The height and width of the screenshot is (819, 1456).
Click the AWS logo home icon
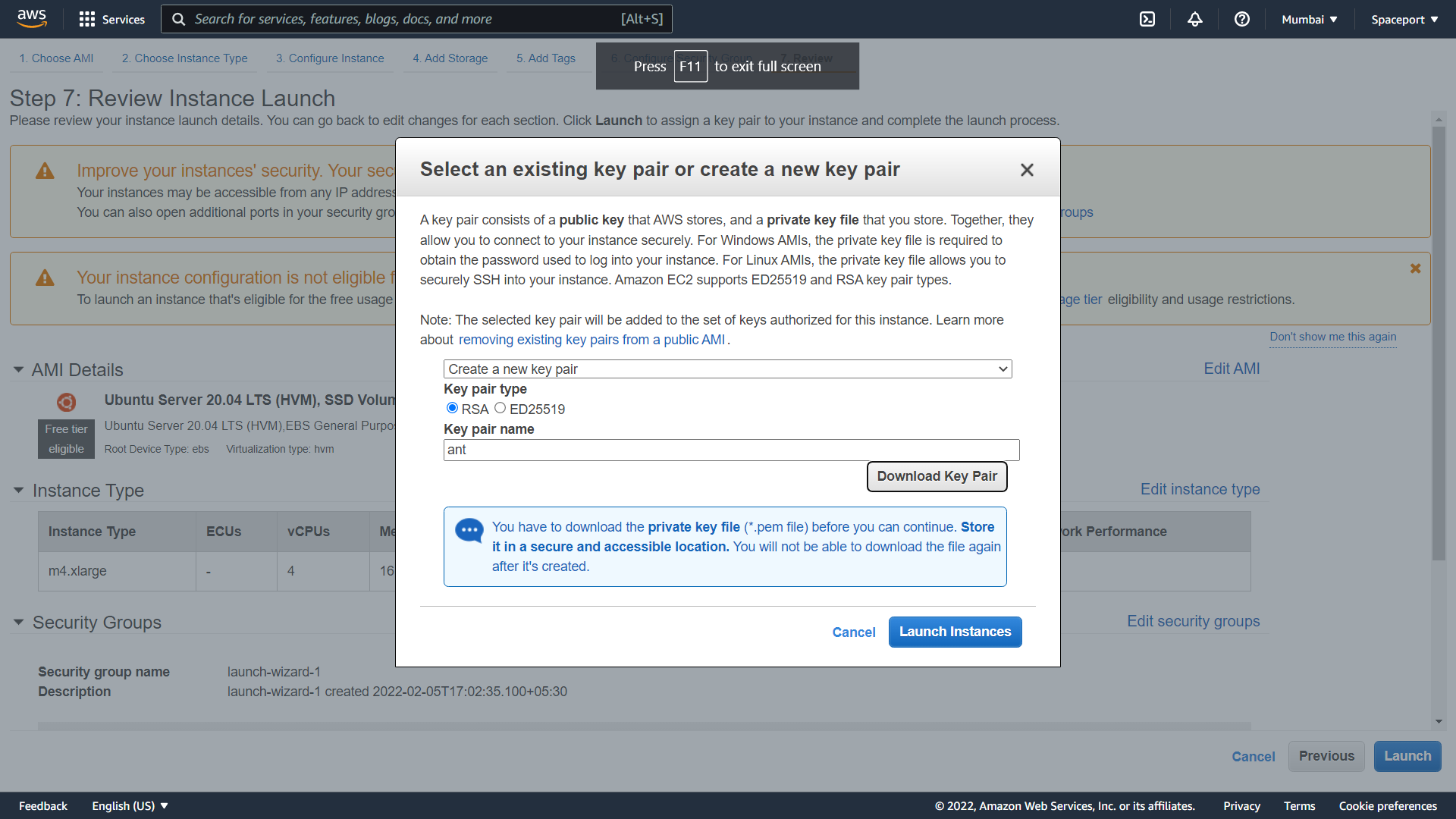32,19
